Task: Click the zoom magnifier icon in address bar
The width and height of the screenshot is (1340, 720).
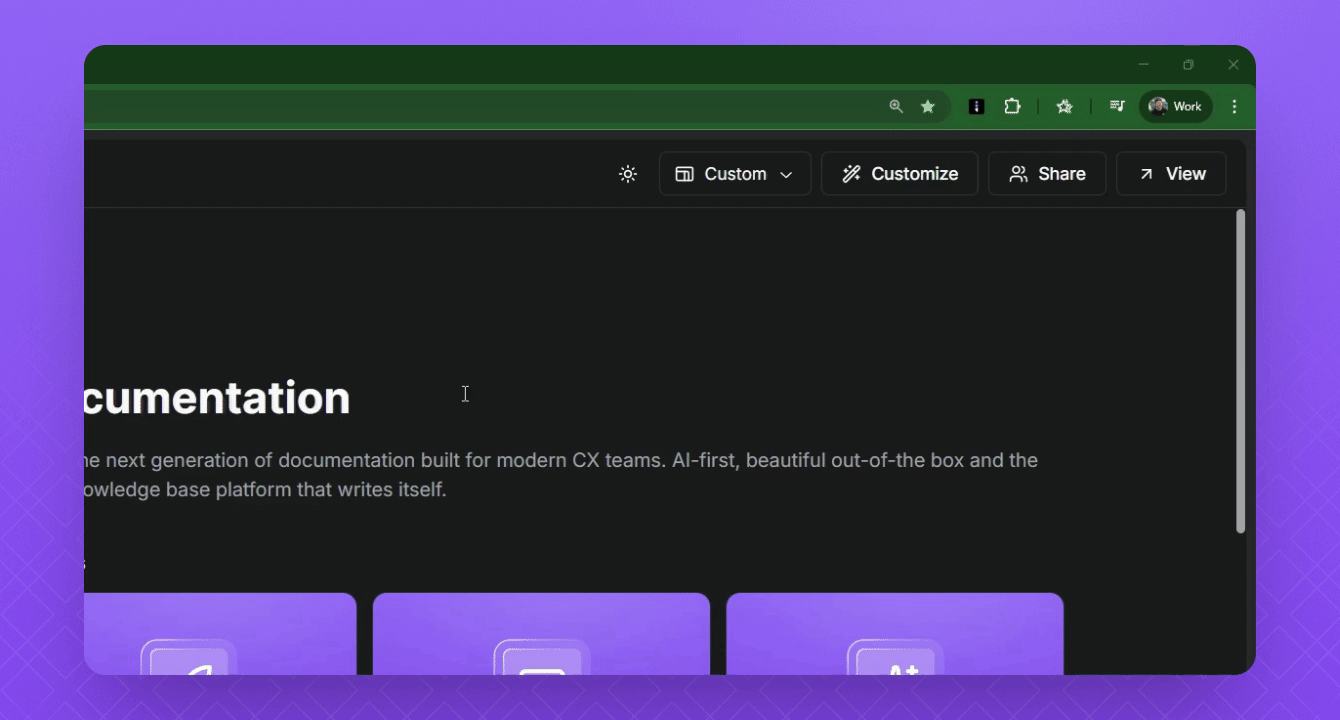Action: pyautogui.click(x=896, y=106)
